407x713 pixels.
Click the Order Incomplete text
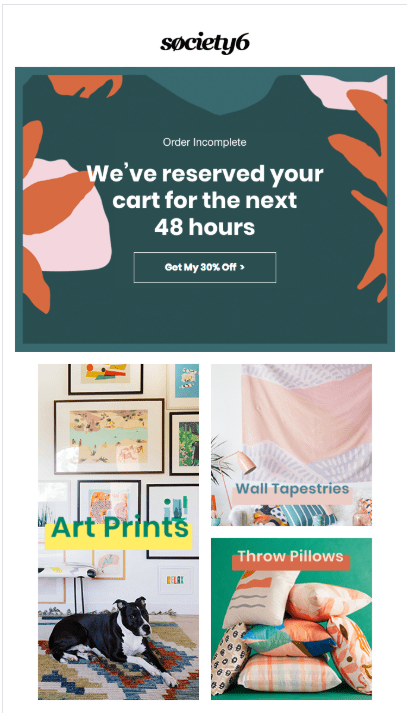pos(205,142)
